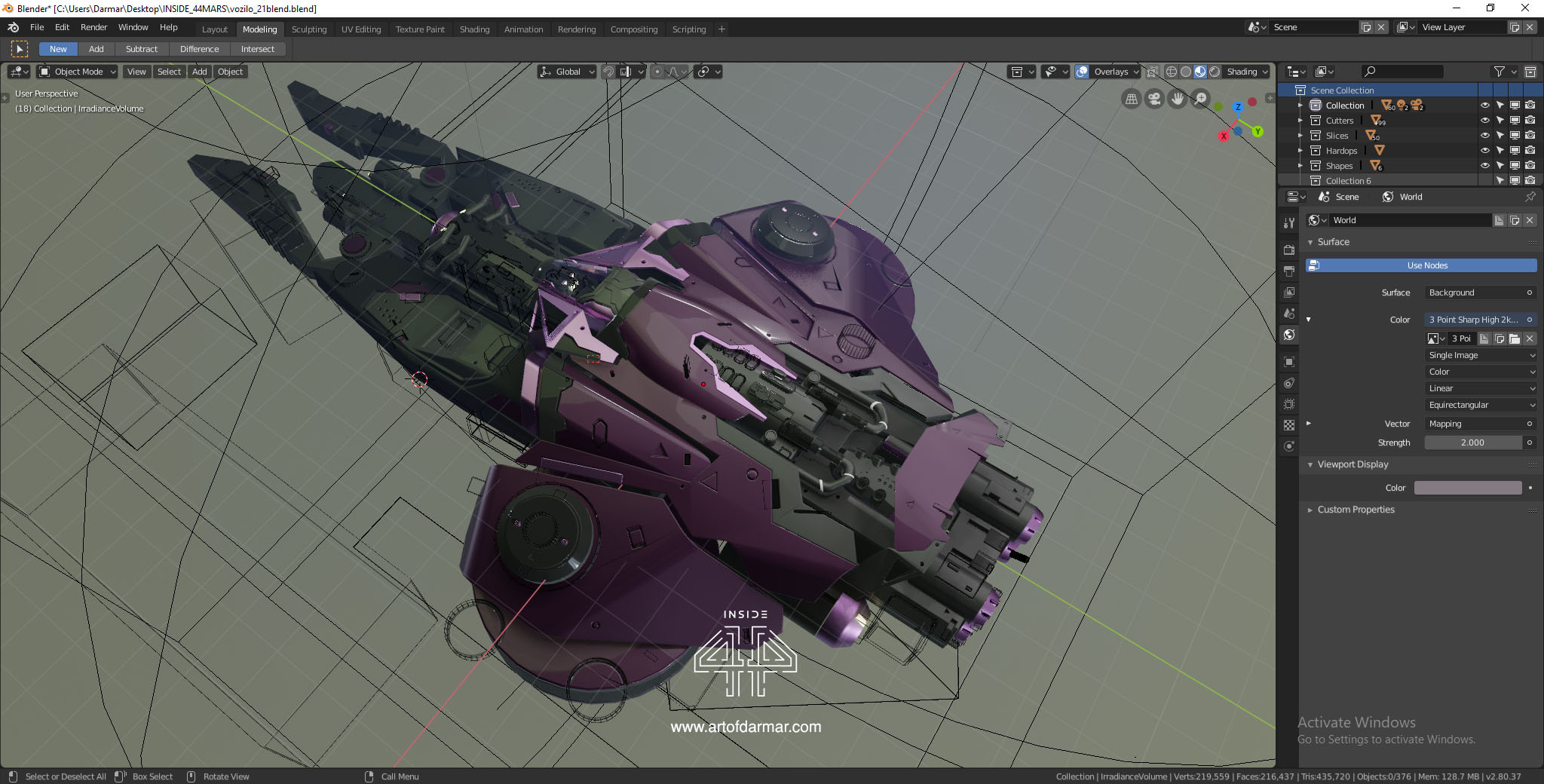Open the Render menu
The width and height of the screenshot is (1544, 784).
pyautogui.click(x=93, y=27)
